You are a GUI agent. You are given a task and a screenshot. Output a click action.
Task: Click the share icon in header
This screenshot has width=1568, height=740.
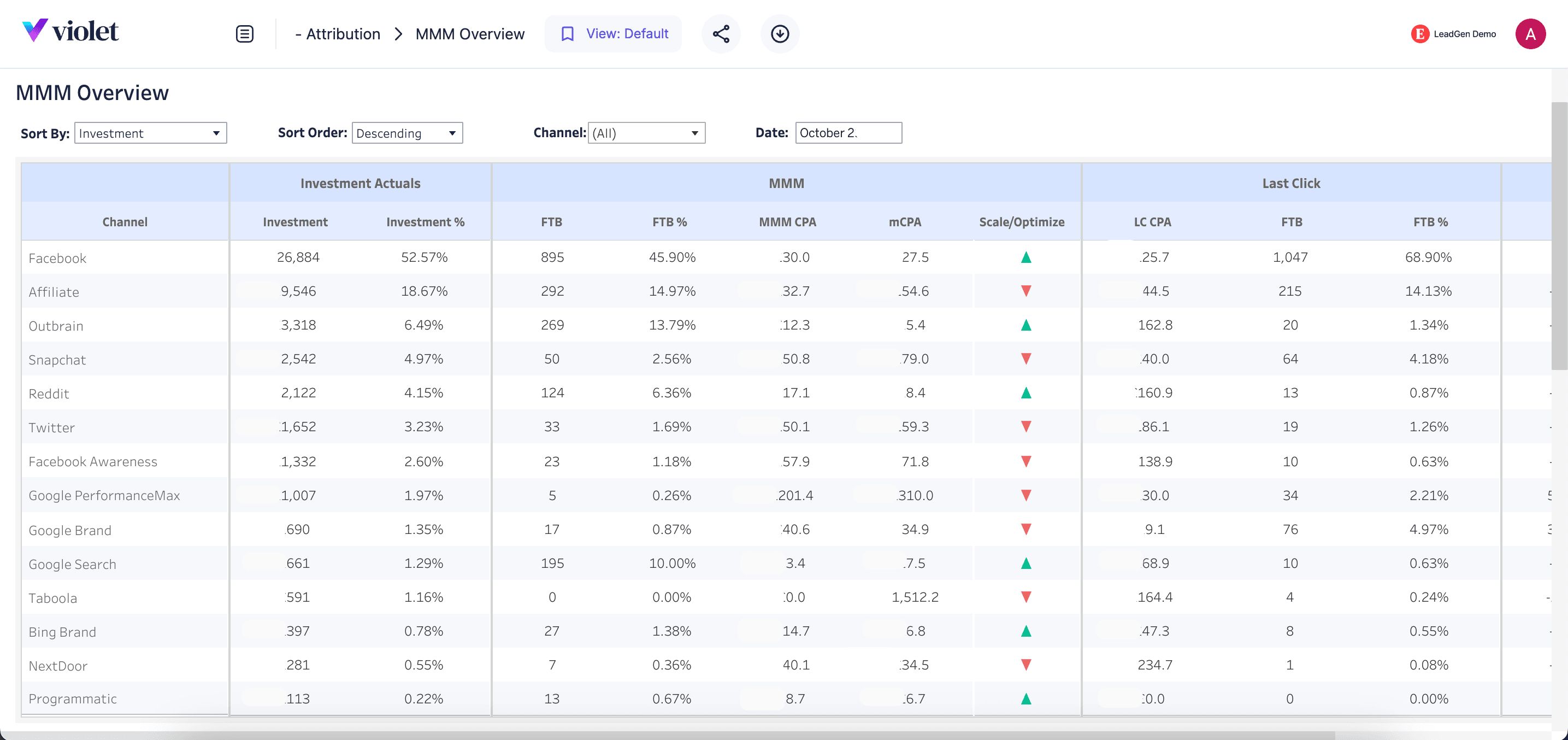pos(721,33)
